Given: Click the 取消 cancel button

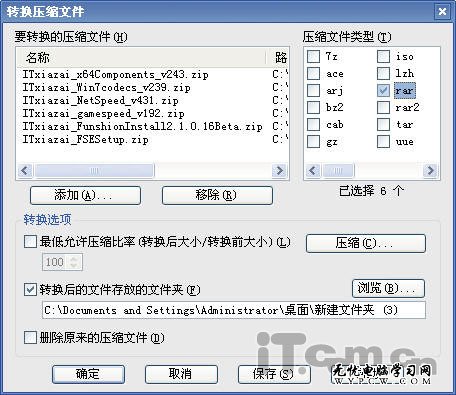Looking at the screenshot, I should pyautogui.click(x=181, y=374).
